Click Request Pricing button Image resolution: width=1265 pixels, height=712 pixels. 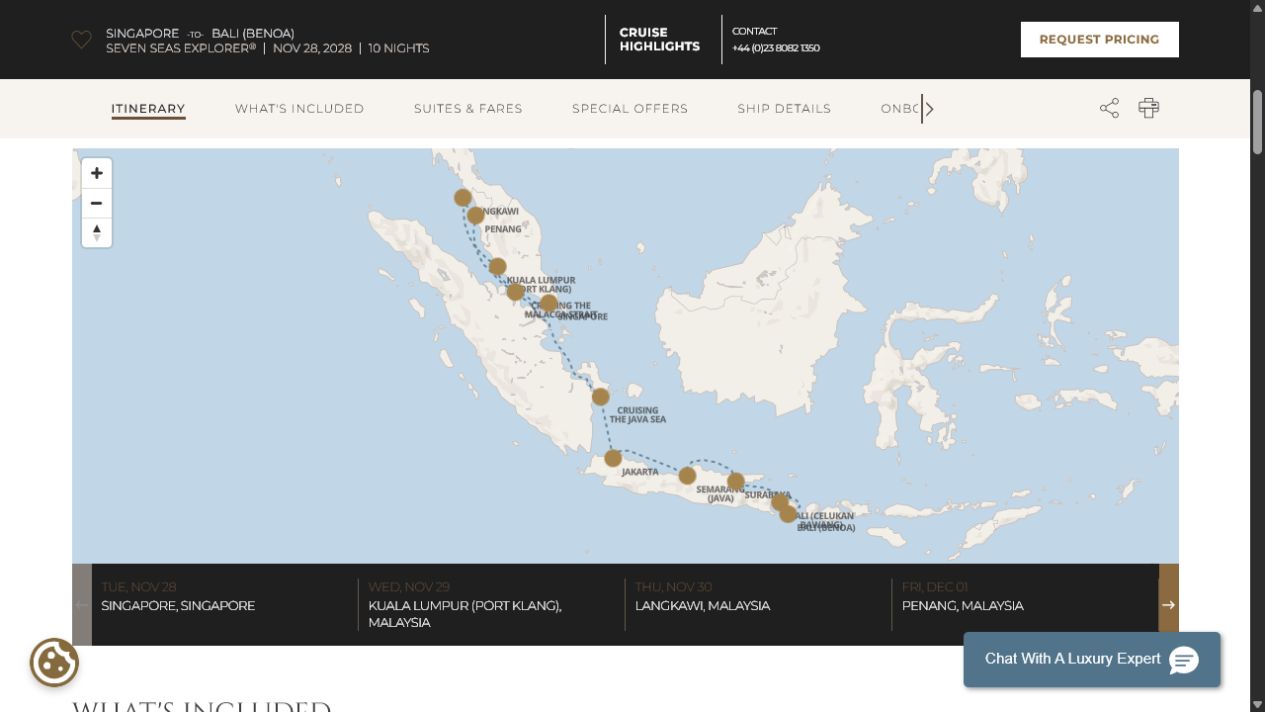(x=1099, y=40)
